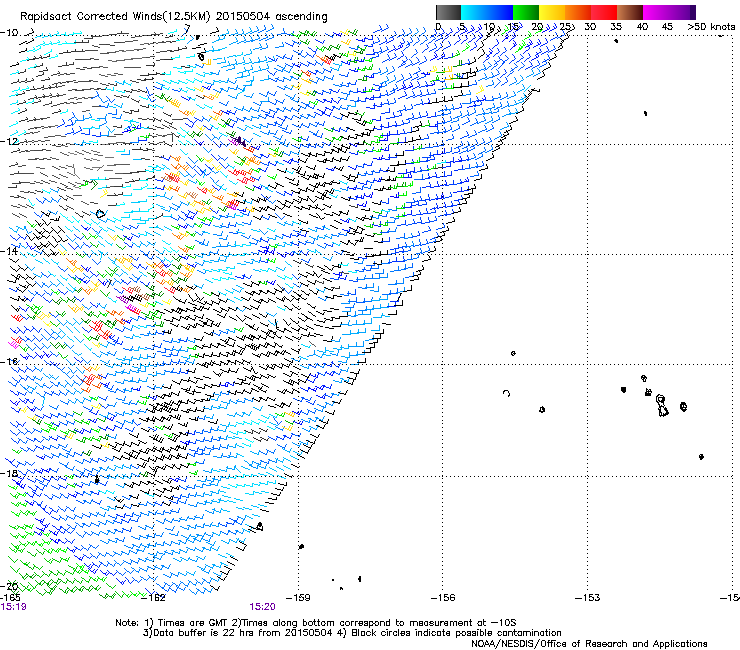The image size is (740, 650).
Task: Click the purple '15:20' time label
Action: [x=262, y=607]
